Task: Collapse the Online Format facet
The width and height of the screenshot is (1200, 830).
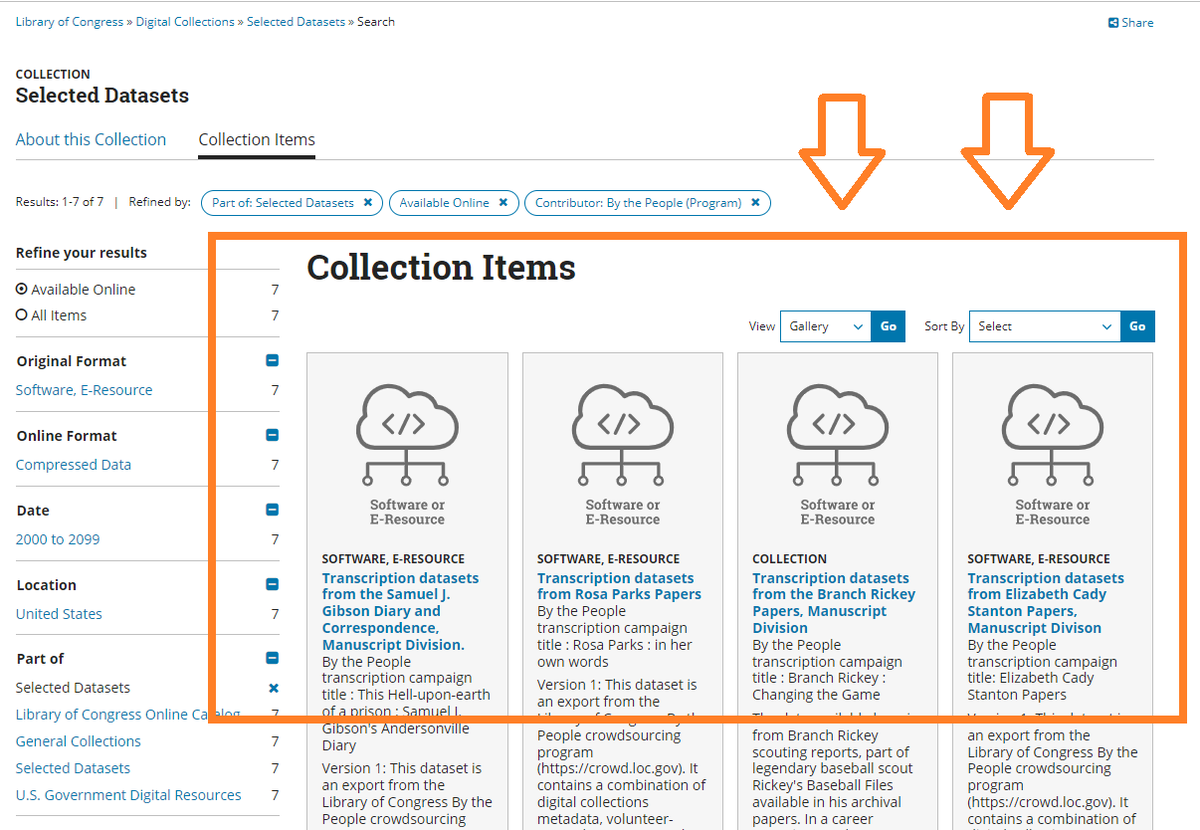Action: click(x=272, y=435)
